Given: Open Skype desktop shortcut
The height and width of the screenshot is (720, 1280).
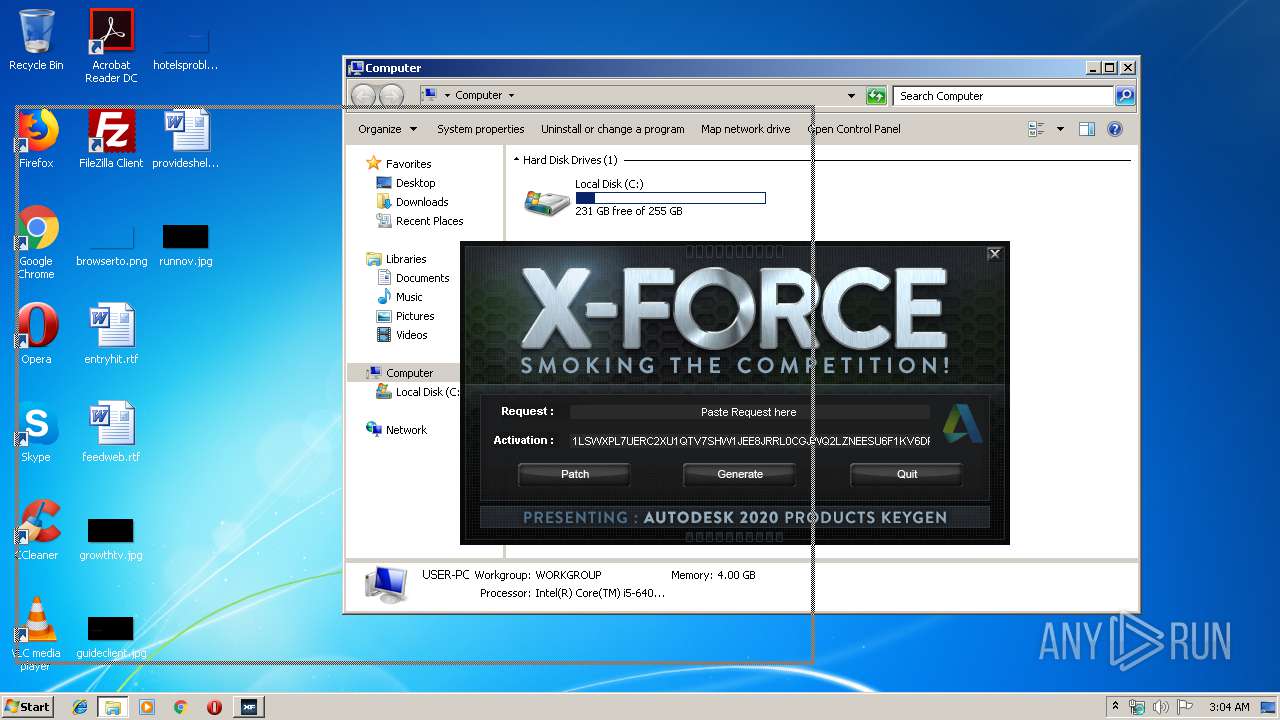Looking at the screenshot, I should coord(37,432).
